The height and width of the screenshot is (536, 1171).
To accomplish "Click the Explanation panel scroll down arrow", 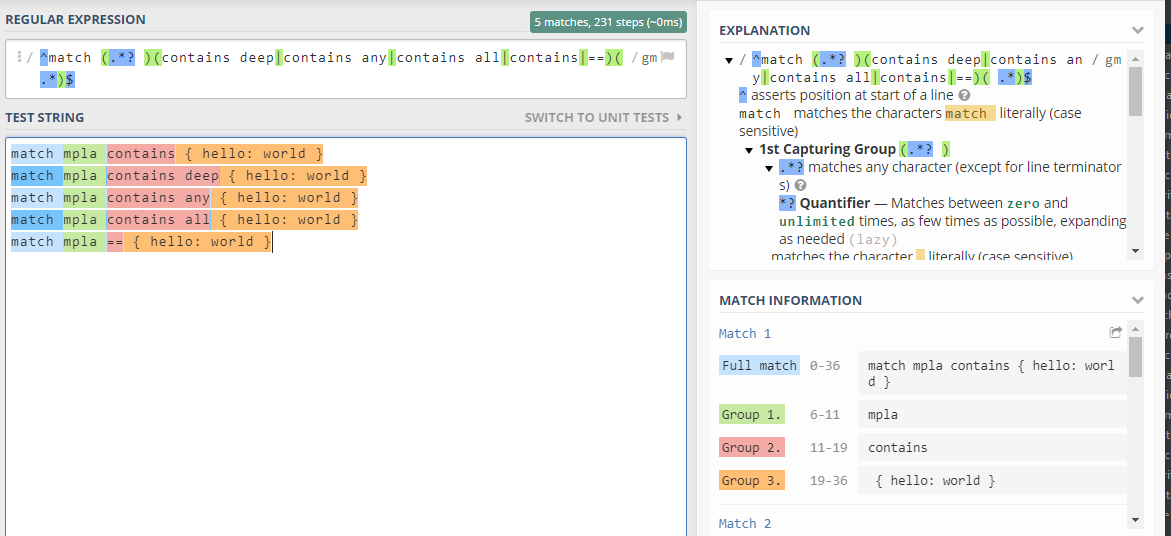I will tap(1135, 252).
